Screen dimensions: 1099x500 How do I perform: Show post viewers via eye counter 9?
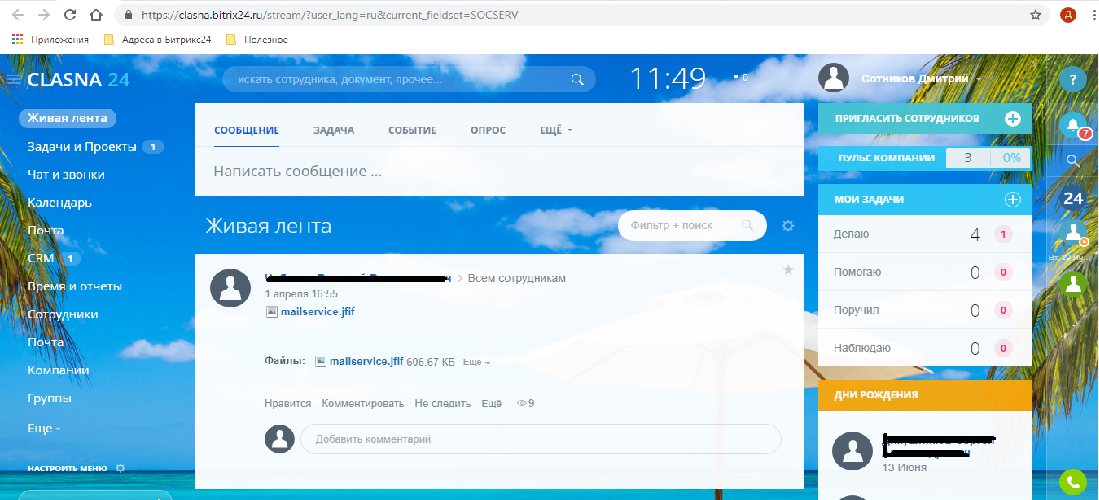click(x=525, y=403)
